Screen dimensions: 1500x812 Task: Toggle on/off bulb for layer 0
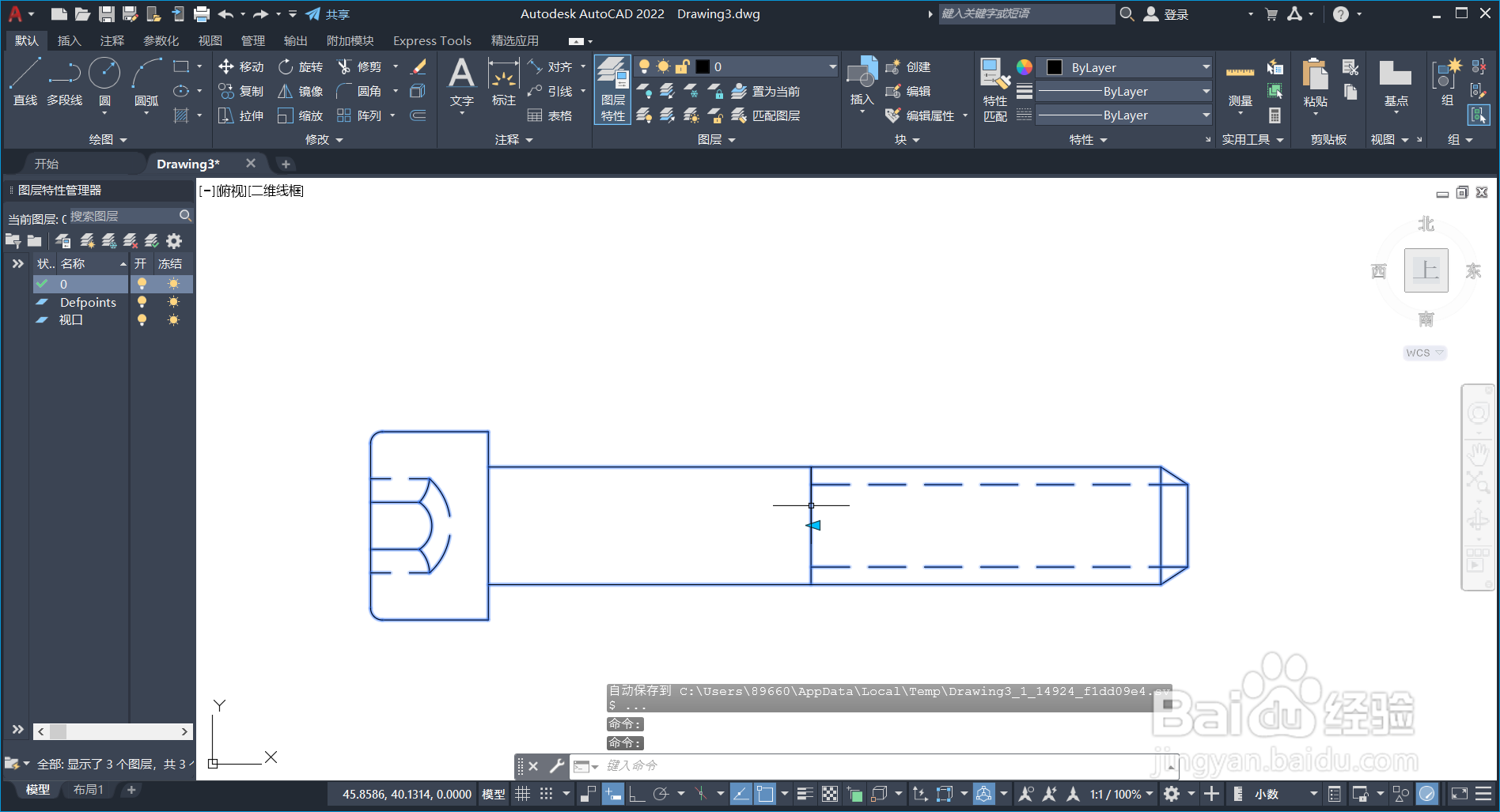tap(142, 284)
